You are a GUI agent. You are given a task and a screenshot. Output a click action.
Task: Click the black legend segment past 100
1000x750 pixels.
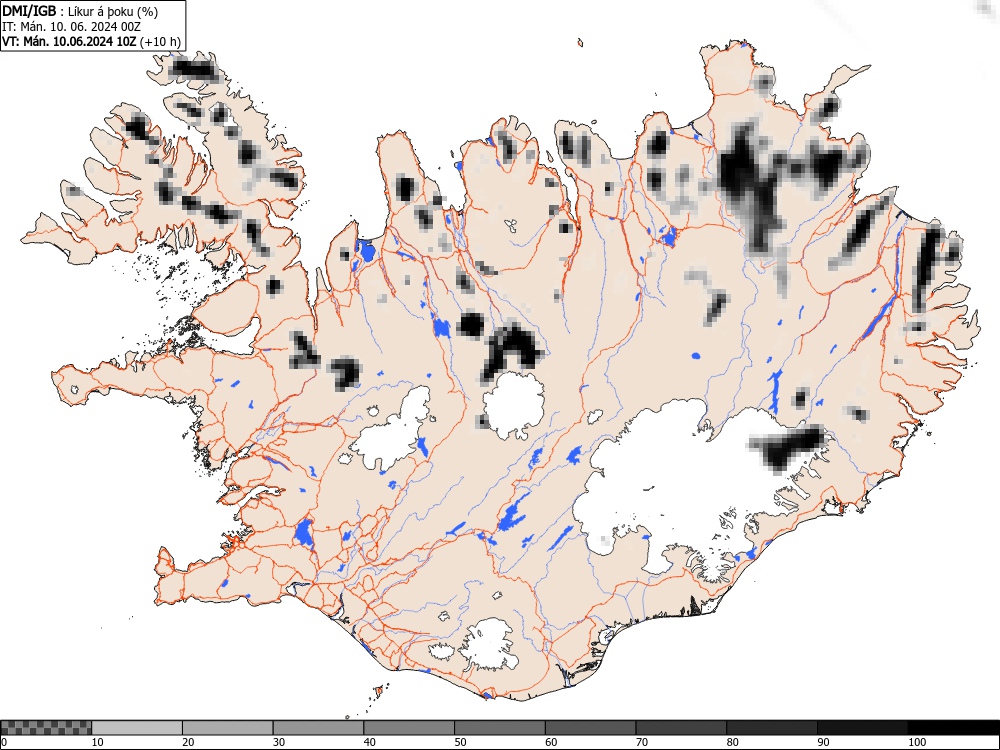pos(953,728)
